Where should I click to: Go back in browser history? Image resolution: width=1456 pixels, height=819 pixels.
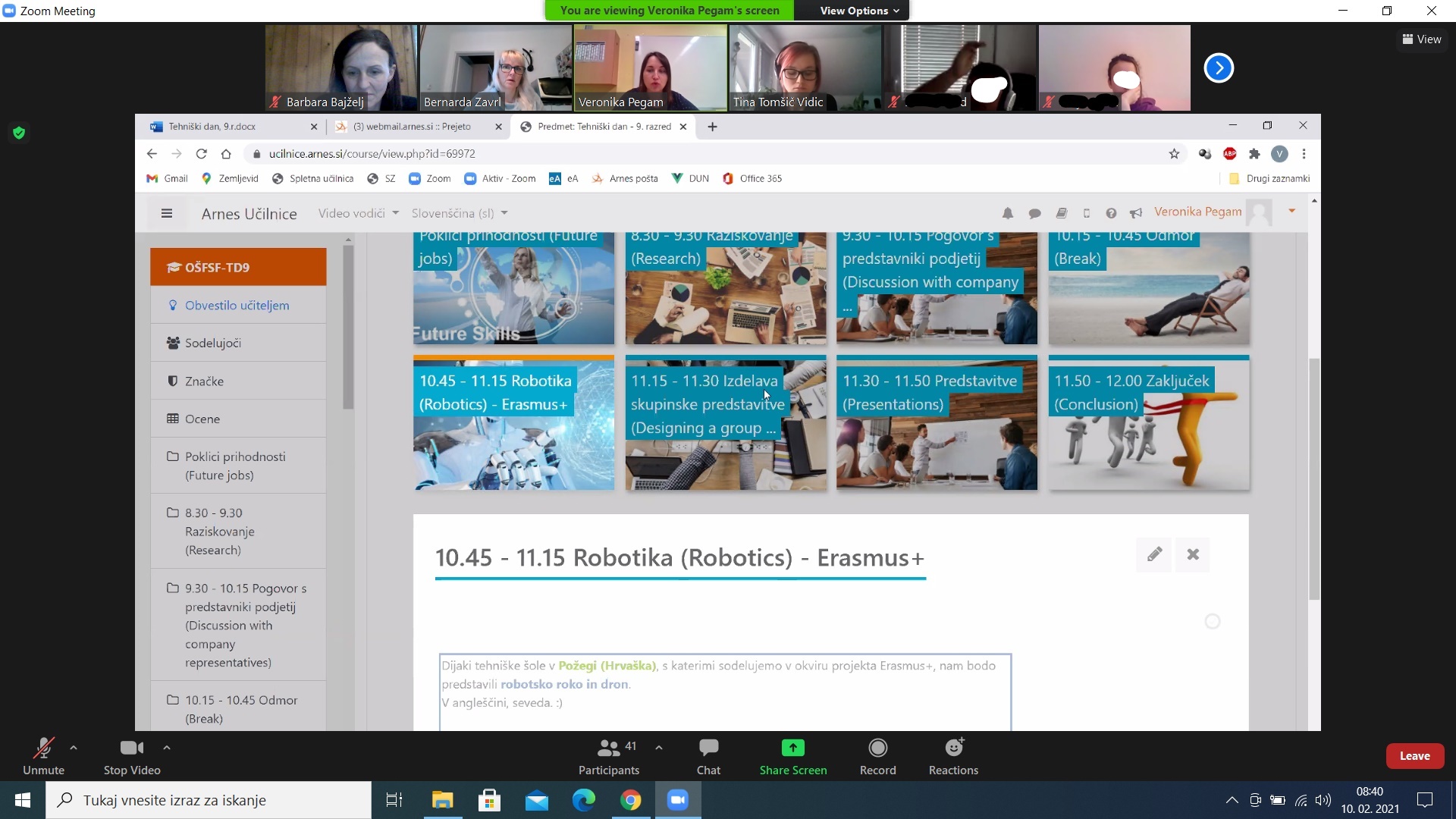tap(152, 154)
